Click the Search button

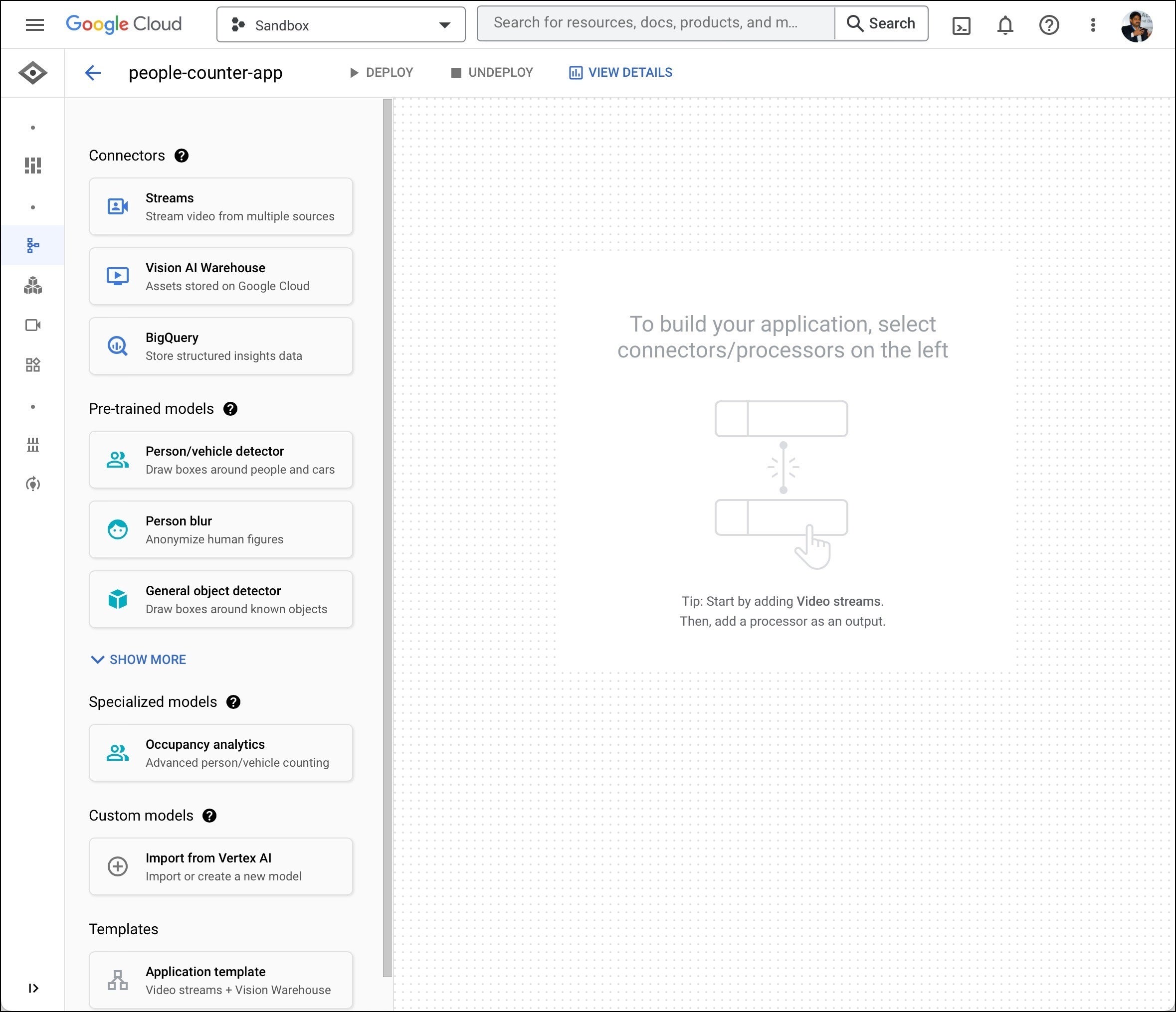click(881, 23)
